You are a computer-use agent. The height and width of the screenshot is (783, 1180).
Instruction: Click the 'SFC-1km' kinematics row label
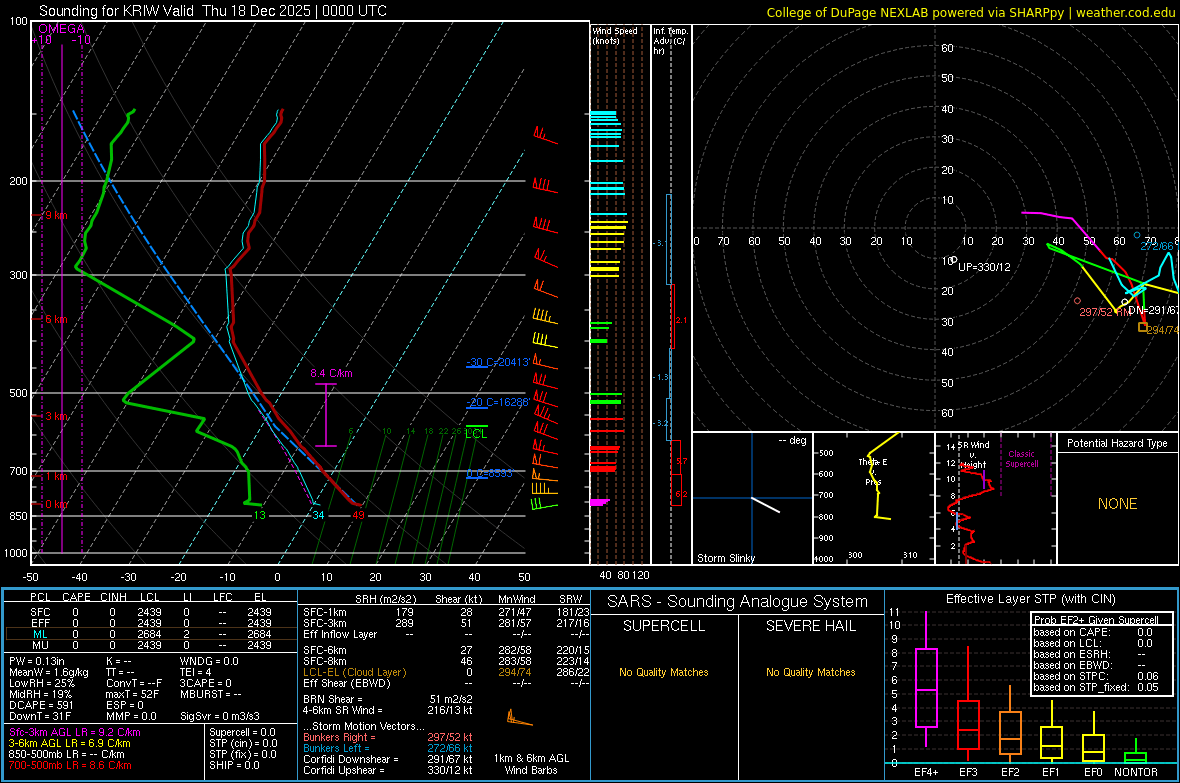(x=325, y=612)
